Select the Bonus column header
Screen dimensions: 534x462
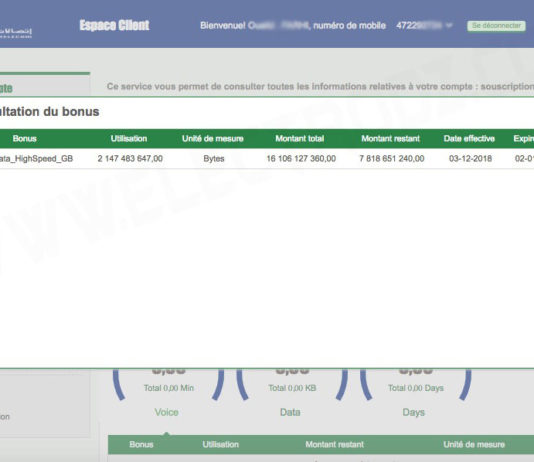(25, 139)
